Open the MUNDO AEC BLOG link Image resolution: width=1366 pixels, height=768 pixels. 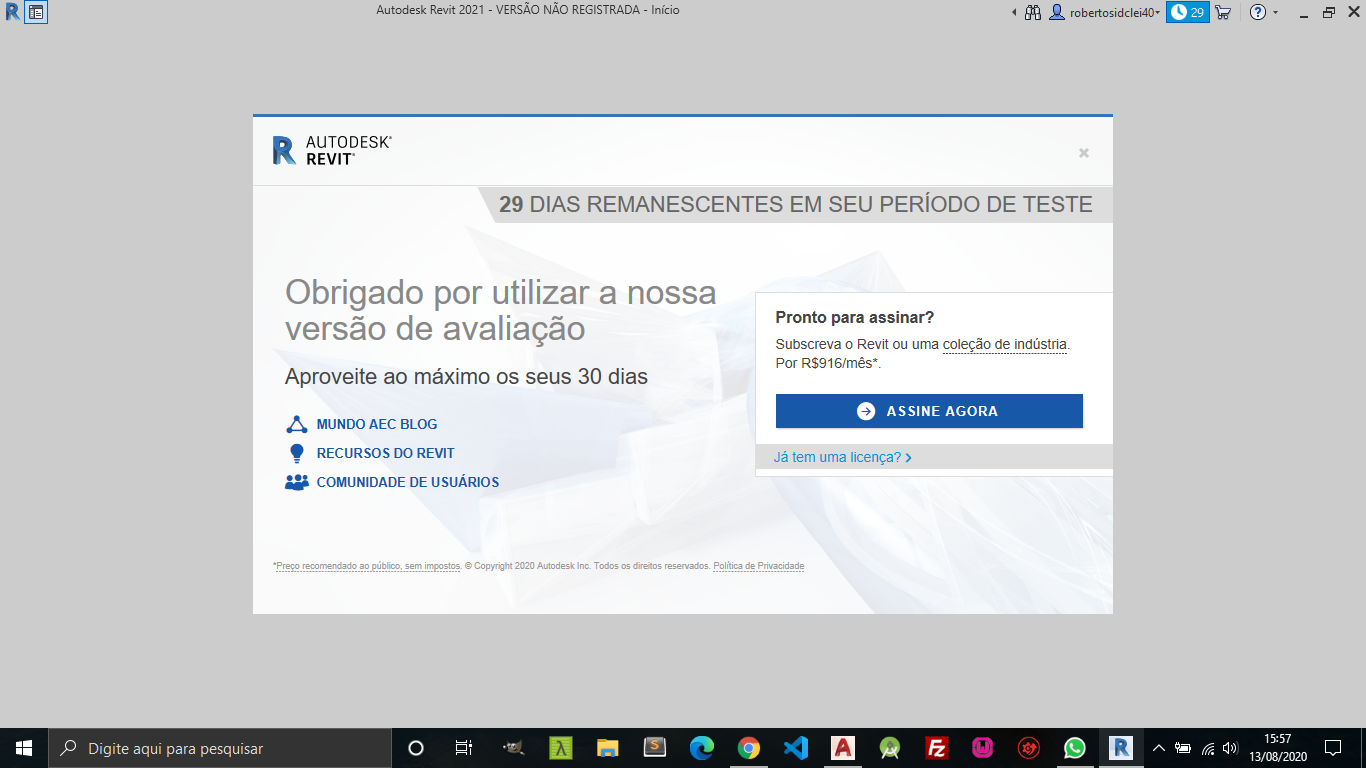377,424
